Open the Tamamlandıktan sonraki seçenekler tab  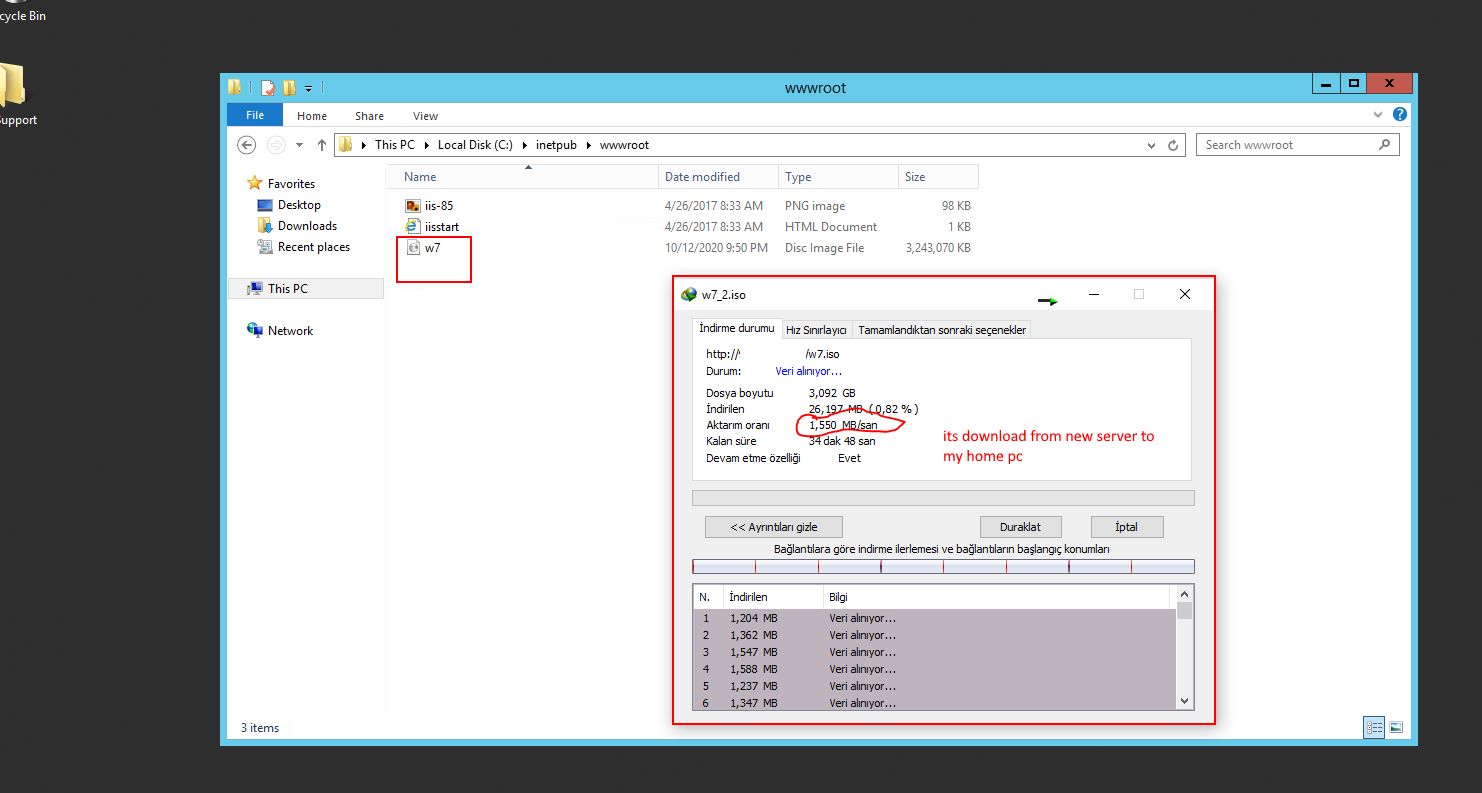pyautogui.click(x=942, y=330)
